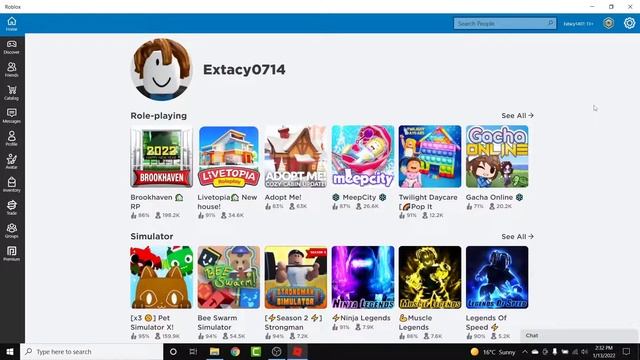See All Simulator games

tap(517, 236)
